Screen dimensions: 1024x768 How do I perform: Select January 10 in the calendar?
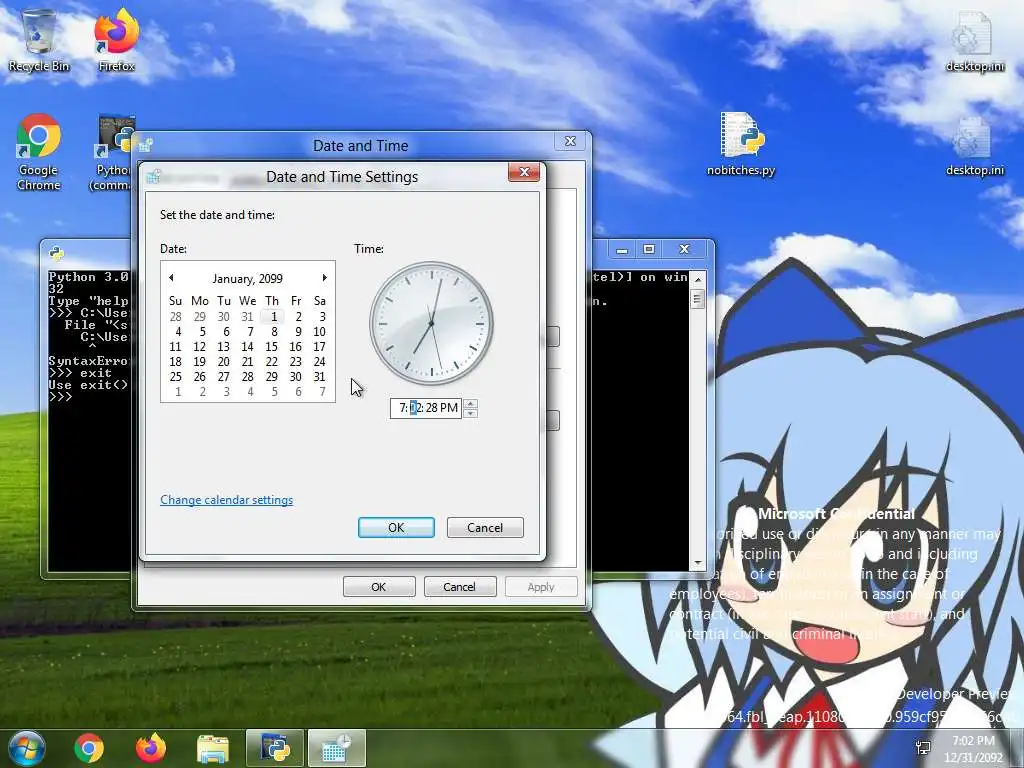point(319,332)
